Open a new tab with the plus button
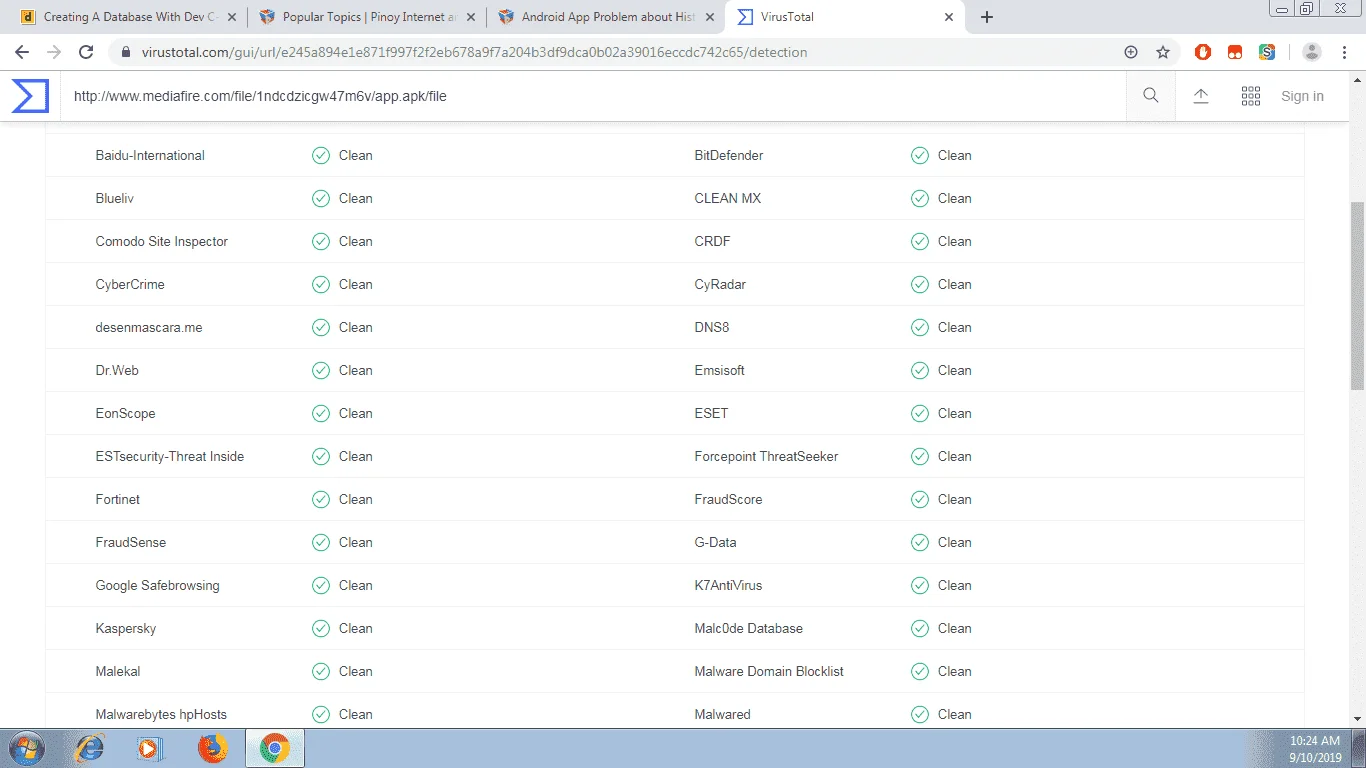Screen dimensions: 1366x768 click(x=986, y=17)
